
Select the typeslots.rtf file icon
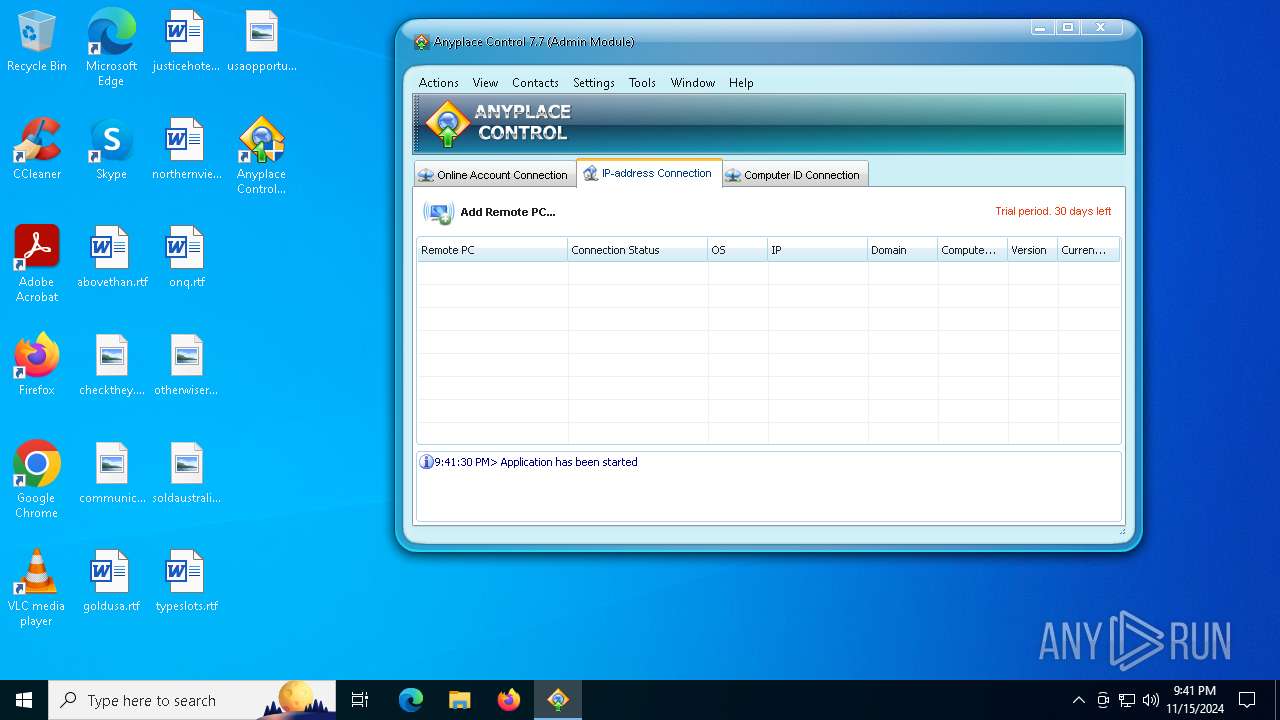click(x=186, y=582)
